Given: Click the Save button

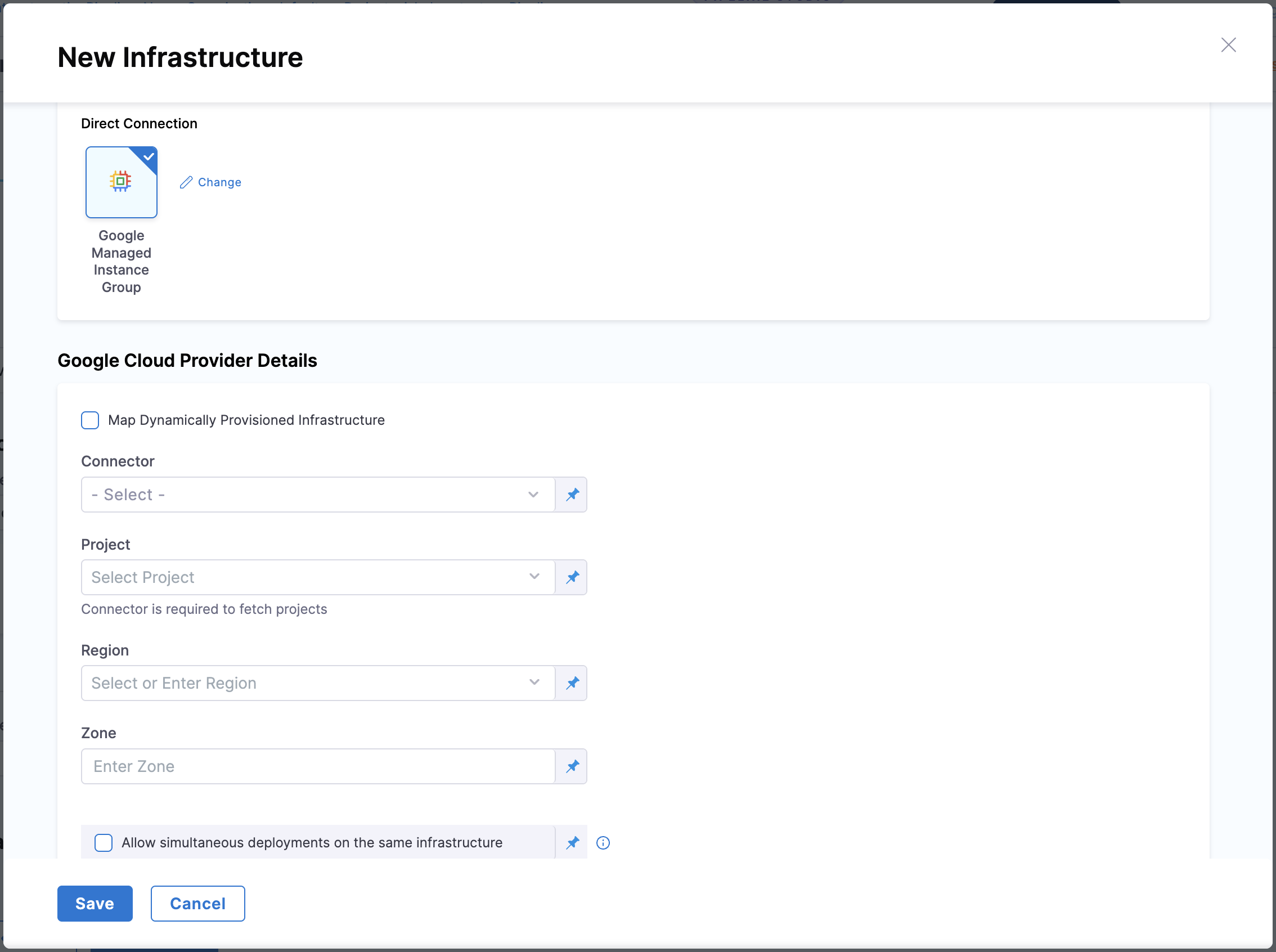Looking at the screenshot, I should tap(95, 903).
